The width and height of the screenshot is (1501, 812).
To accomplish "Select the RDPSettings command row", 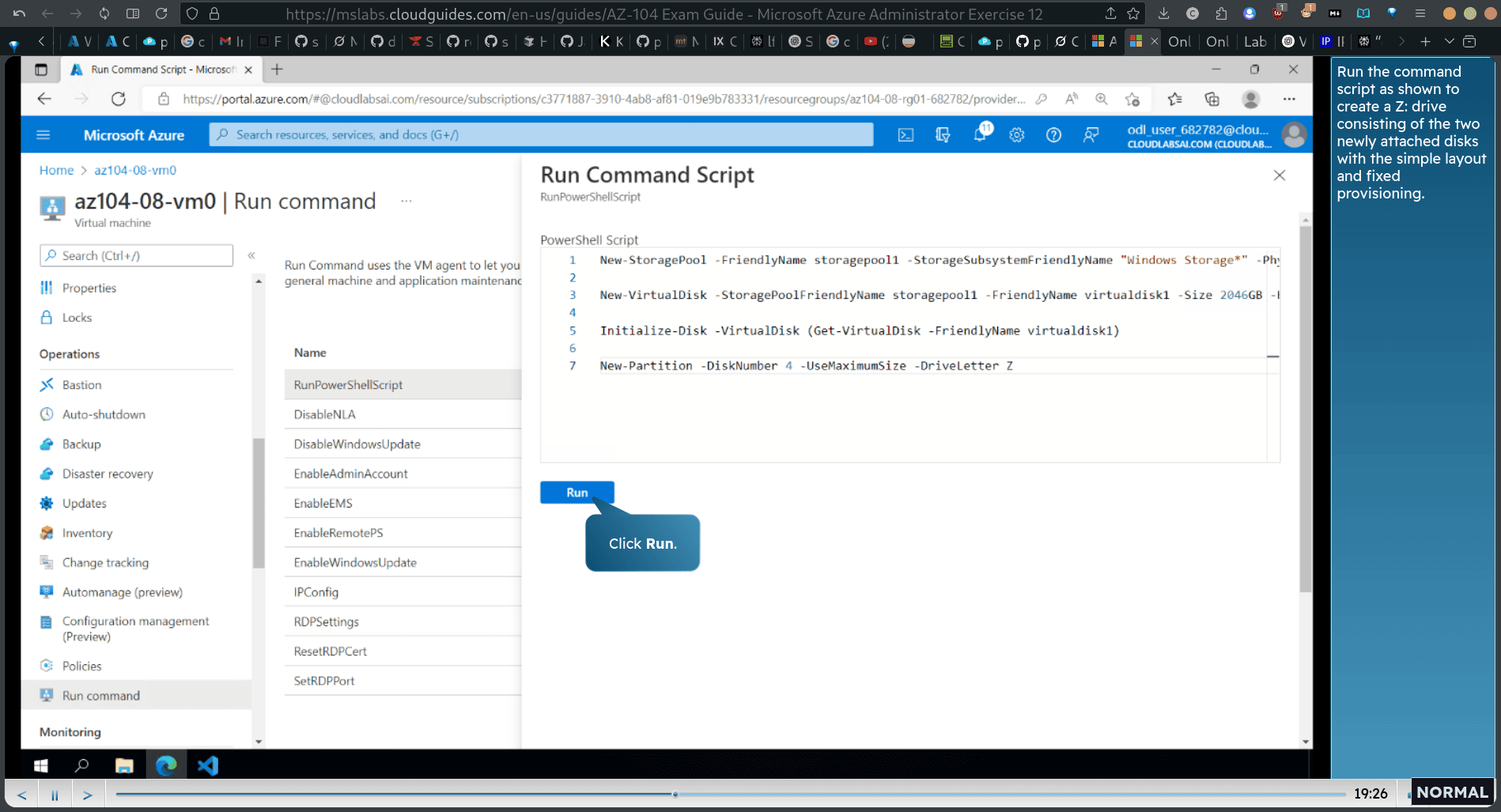I will click(403, 621).
